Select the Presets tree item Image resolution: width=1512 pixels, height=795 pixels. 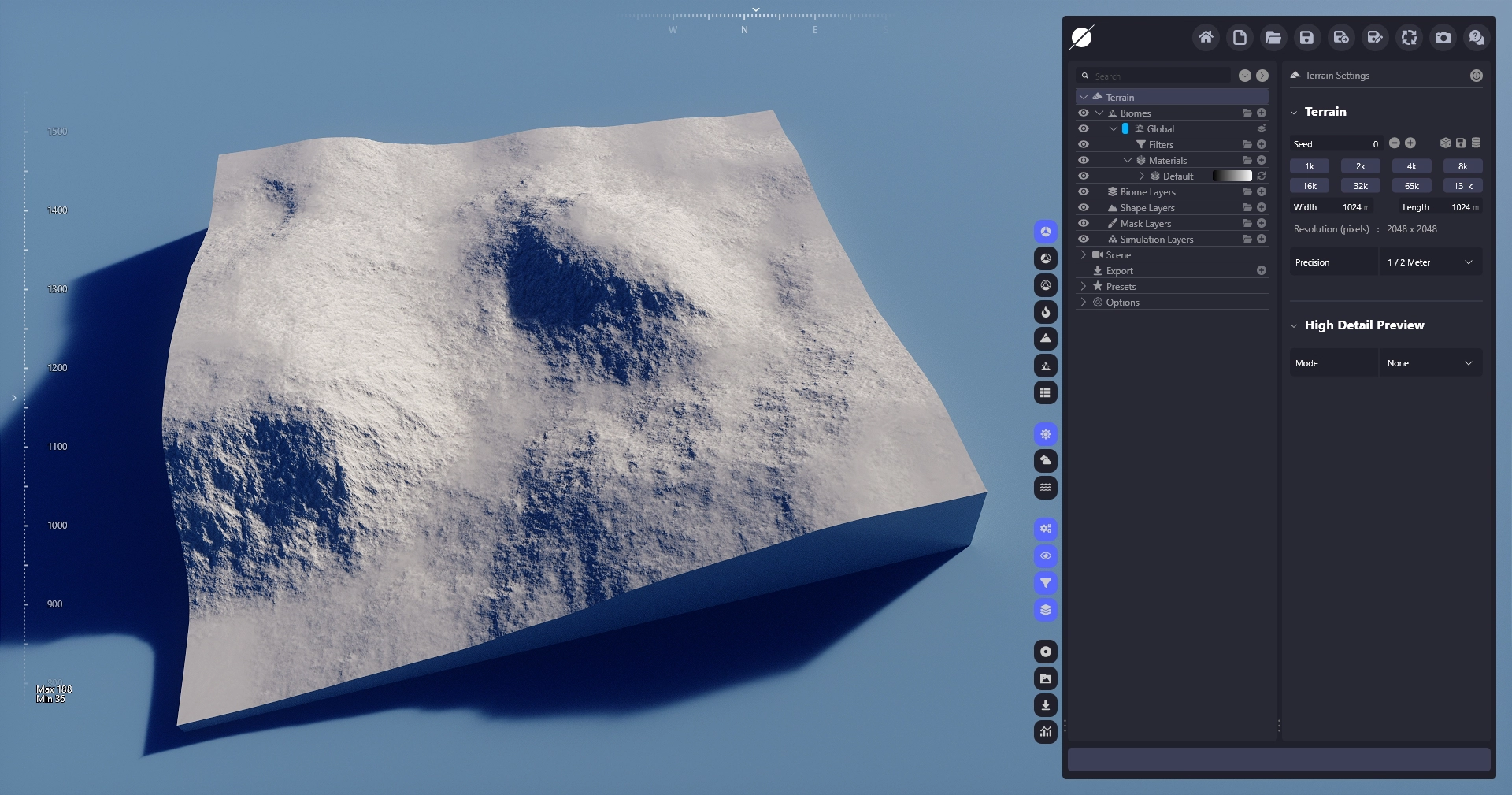(x=1121, y=286)
